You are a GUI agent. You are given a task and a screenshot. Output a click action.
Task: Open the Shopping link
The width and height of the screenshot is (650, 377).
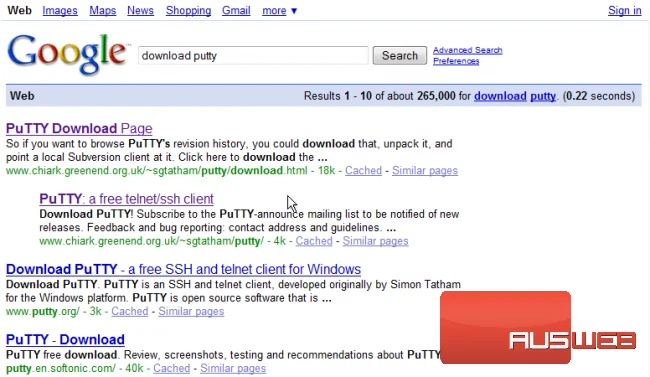188,10
